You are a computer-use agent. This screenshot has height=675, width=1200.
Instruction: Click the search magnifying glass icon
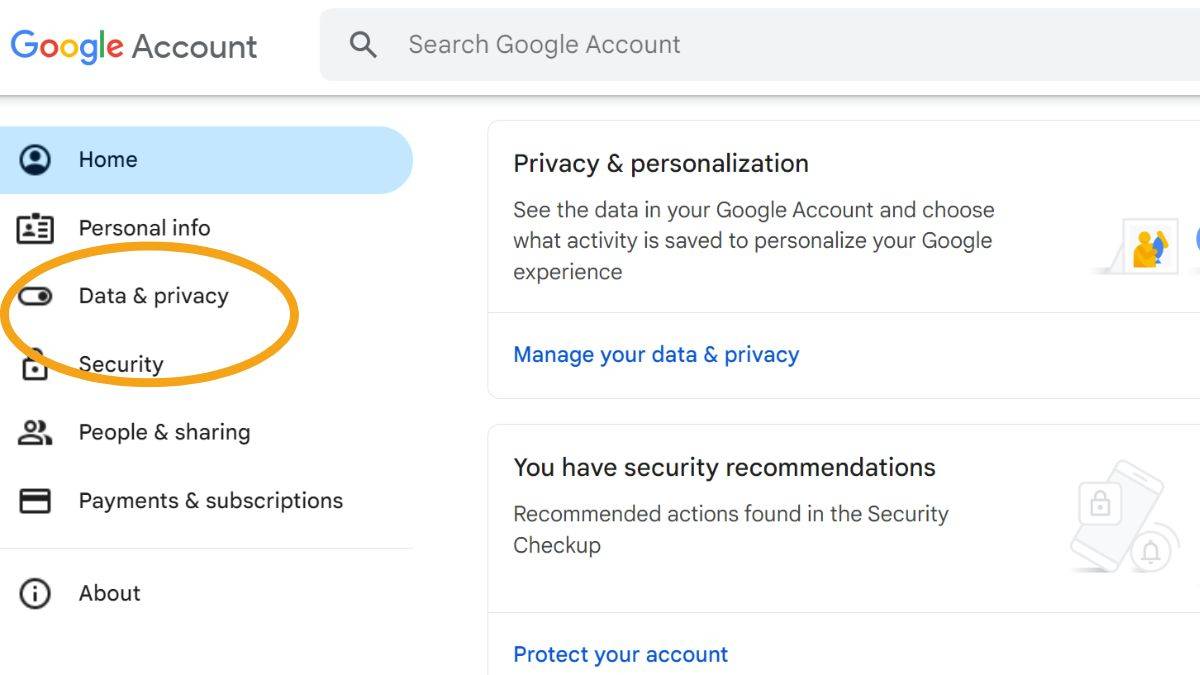pos(362,44)
